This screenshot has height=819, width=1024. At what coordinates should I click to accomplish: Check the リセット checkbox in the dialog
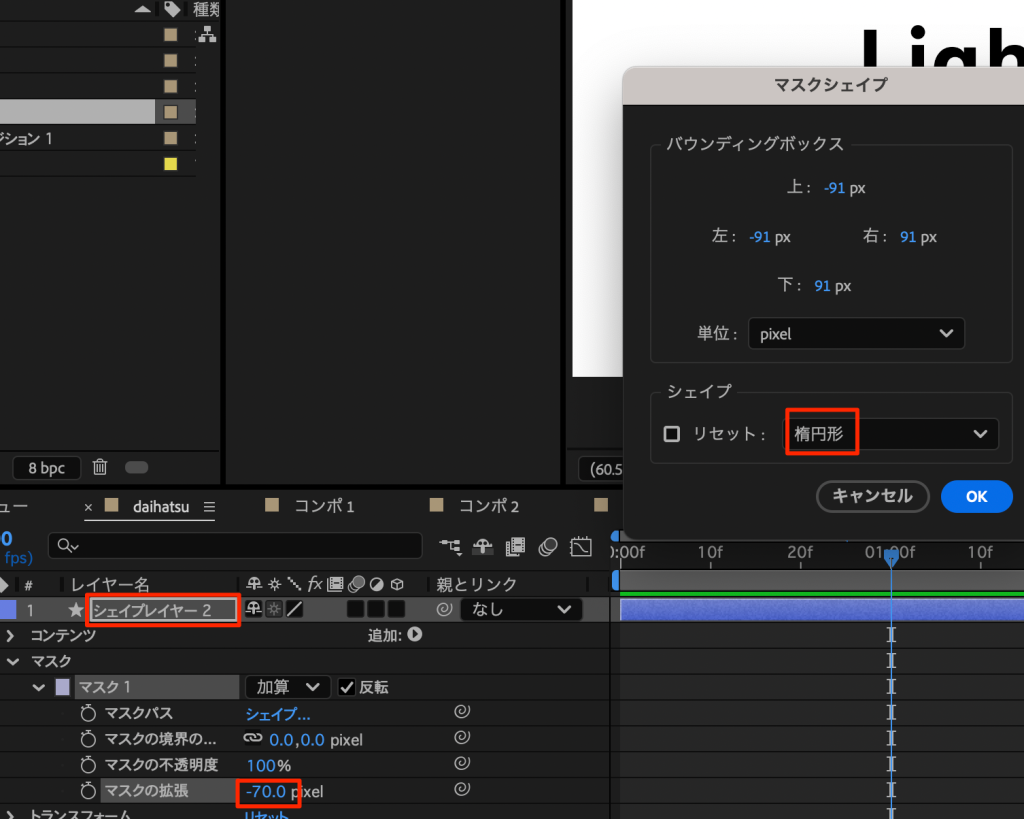[x=672, y=434]
